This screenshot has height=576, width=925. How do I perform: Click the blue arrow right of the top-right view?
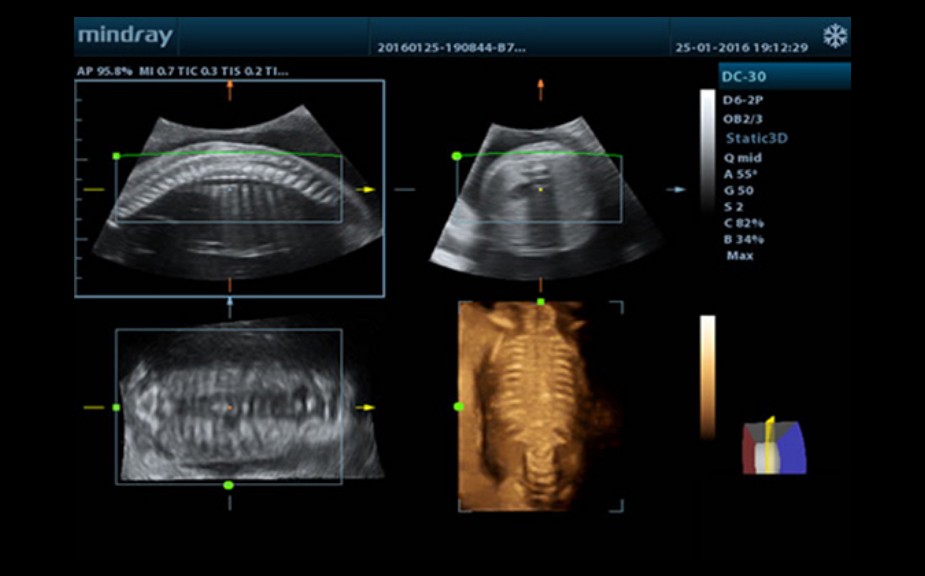pos(677,189)
